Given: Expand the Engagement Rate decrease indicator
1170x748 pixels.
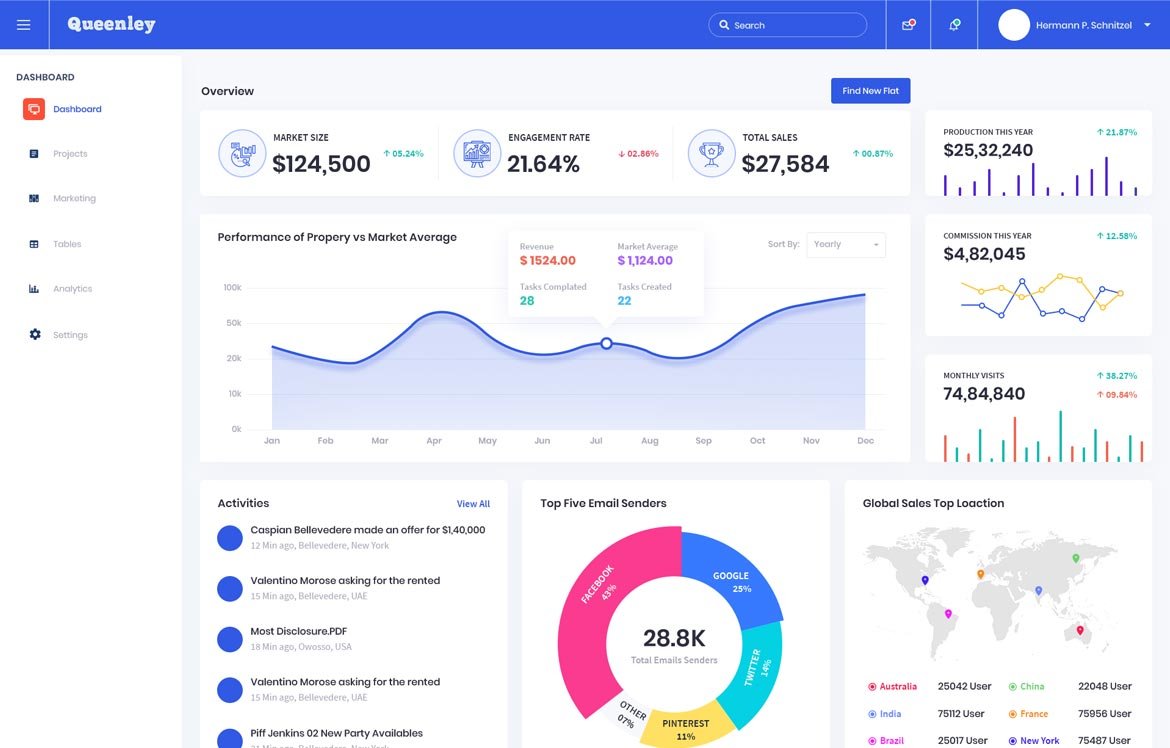Looking at the screenshot, I should tap(640, 153).
